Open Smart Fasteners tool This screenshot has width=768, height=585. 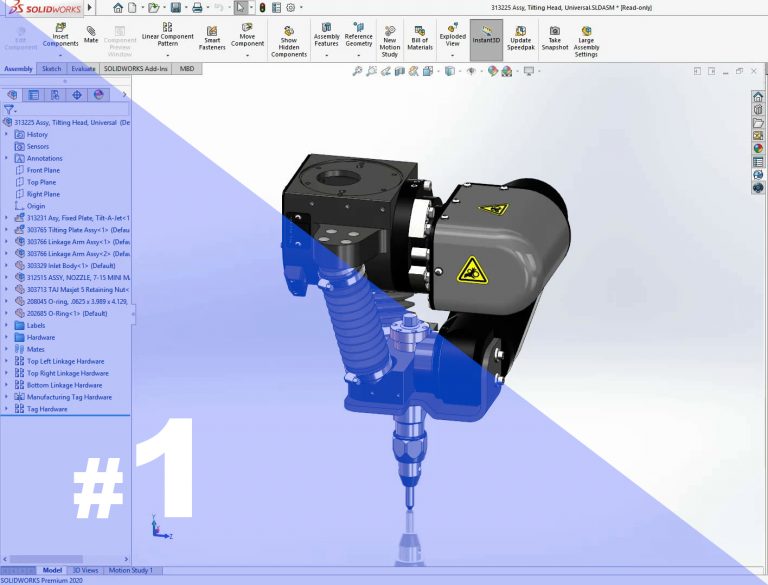(212, 38)
